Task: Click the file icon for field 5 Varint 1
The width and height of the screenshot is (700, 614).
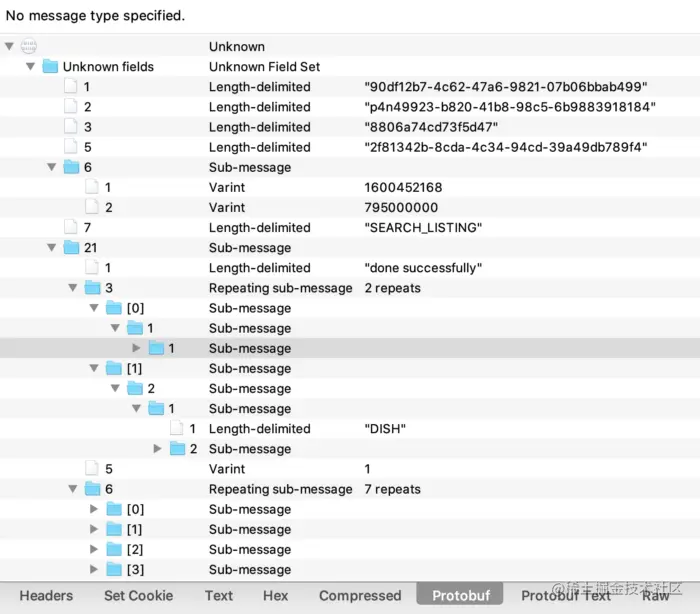Action: [93, 469]
